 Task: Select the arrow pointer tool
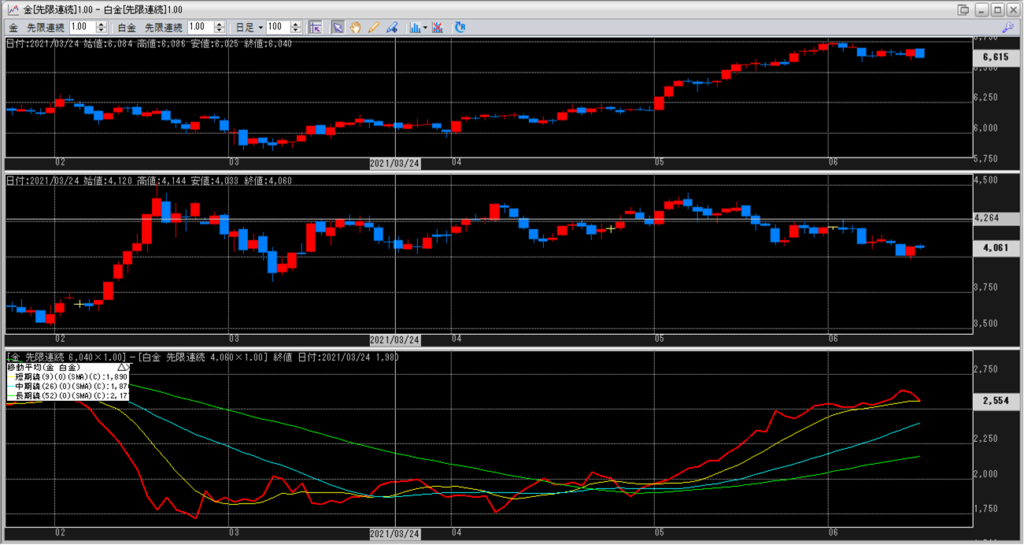tap(338, 27)
